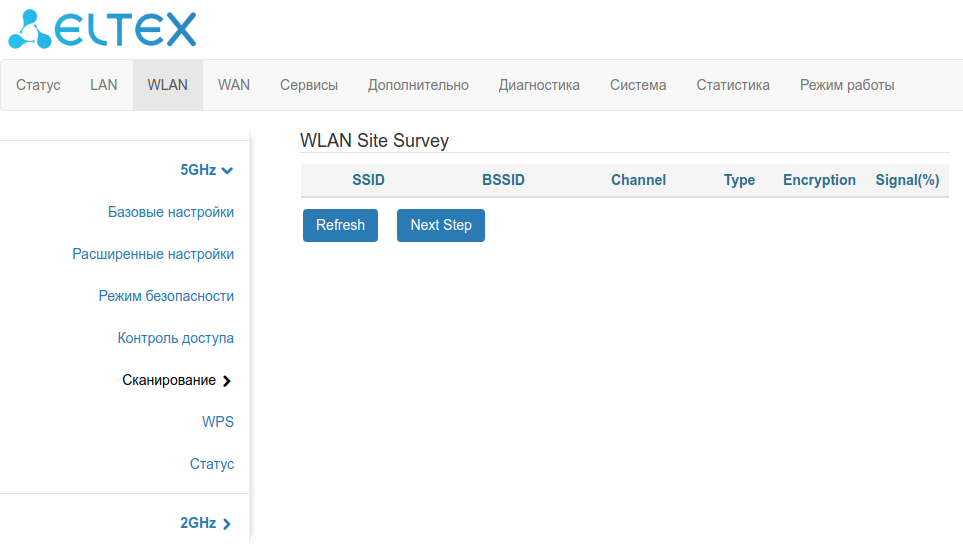Click the Next Step button

440,225
